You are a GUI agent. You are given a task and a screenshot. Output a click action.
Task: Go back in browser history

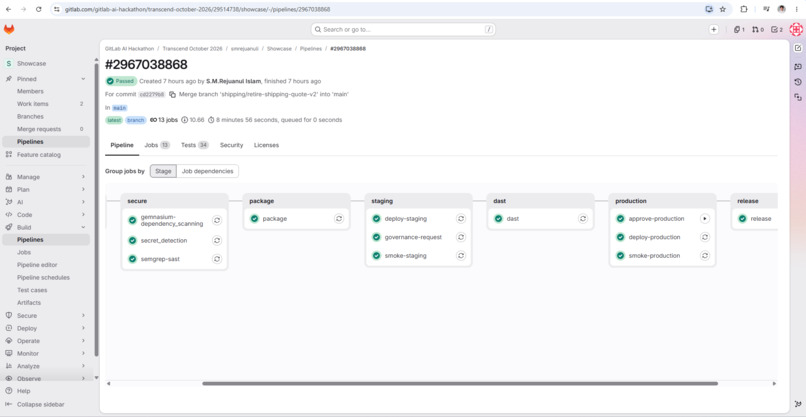(8, 9)
